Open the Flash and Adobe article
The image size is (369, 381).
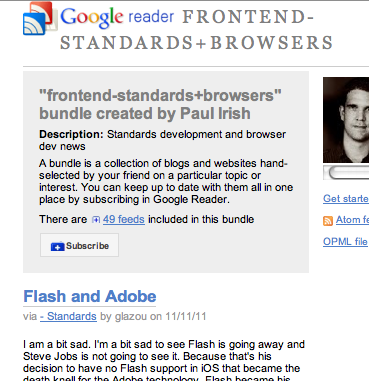coord(90,296)
